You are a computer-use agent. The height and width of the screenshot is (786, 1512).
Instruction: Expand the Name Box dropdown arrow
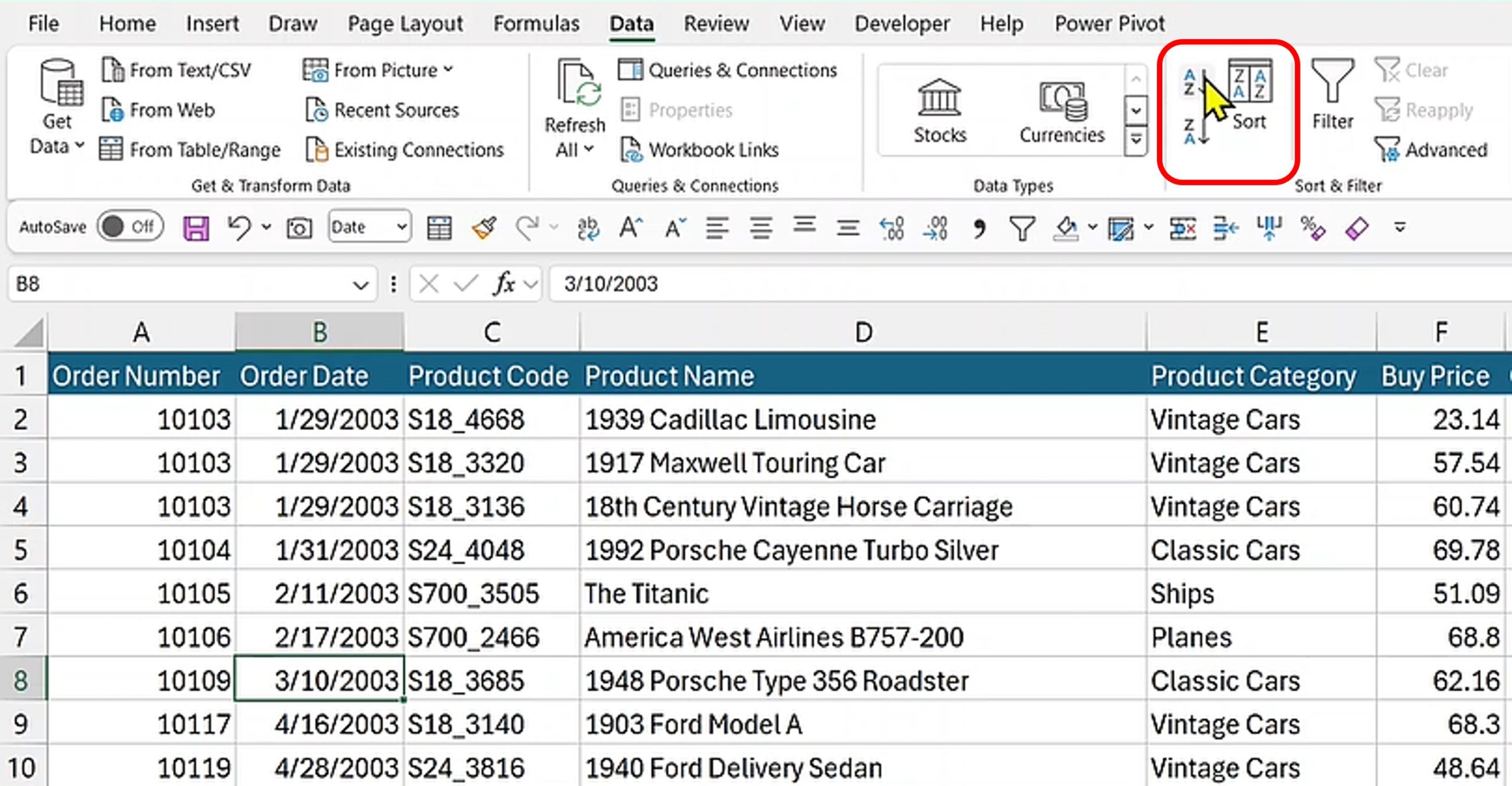click(x=360, y=285)
